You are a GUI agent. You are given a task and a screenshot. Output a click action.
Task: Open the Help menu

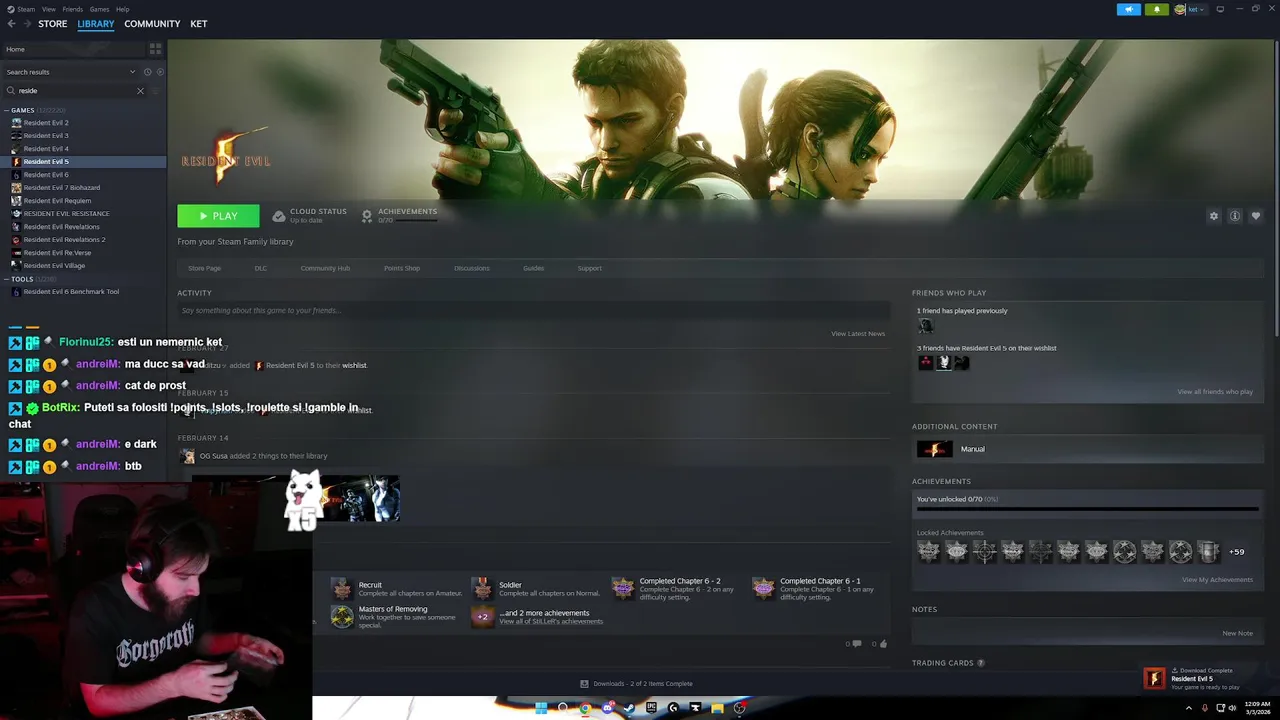click(122, 9)
